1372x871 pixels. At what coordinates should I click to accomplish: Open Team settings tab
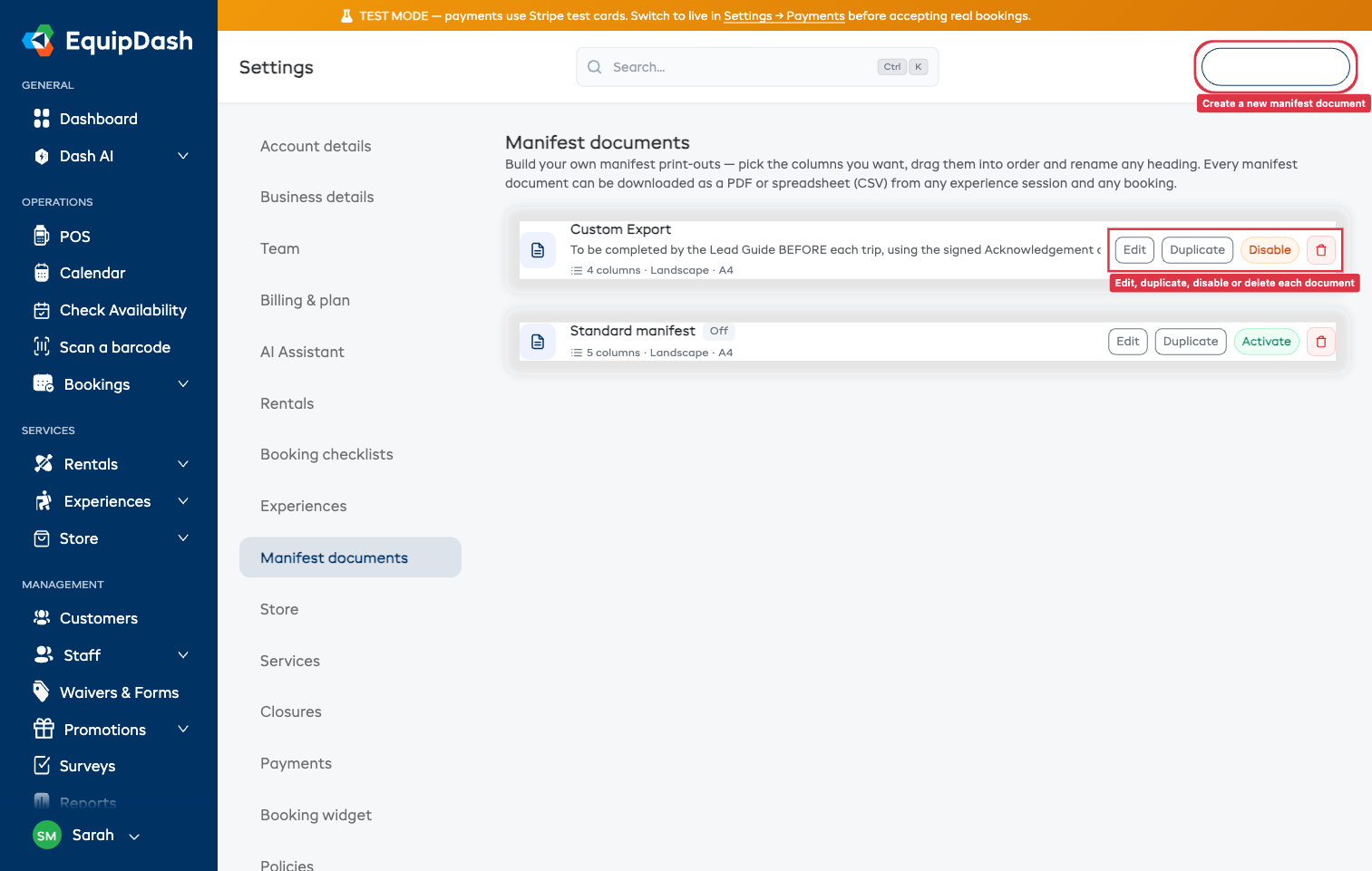click(350, 248)
